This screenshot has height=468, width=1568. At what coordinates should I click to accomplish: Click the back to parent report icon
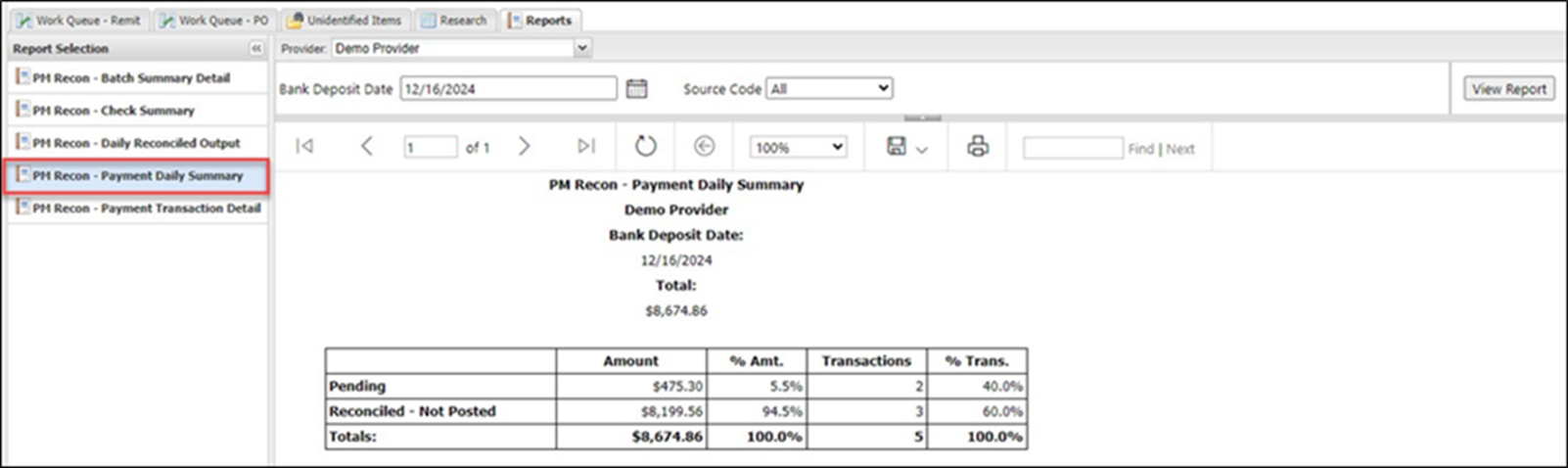[704, 147]
